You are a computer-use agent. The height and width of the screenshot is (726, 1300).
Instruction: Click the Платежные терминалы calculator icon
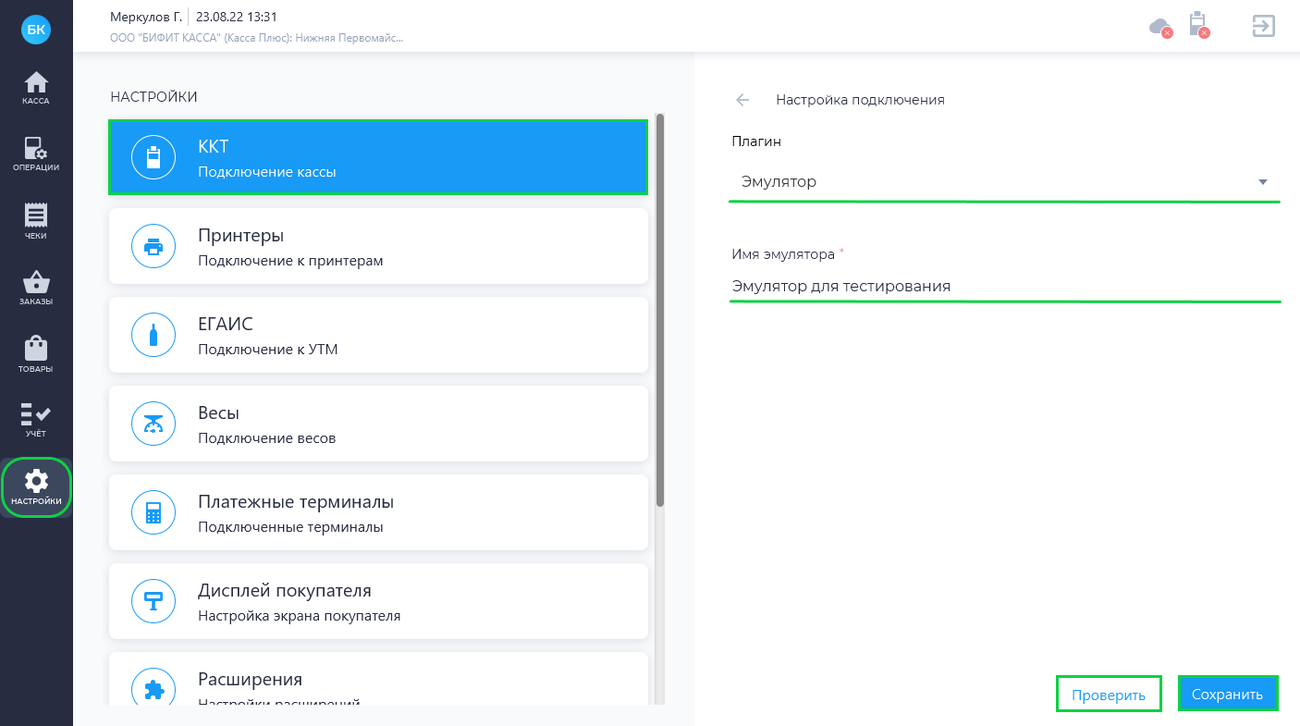153,514
